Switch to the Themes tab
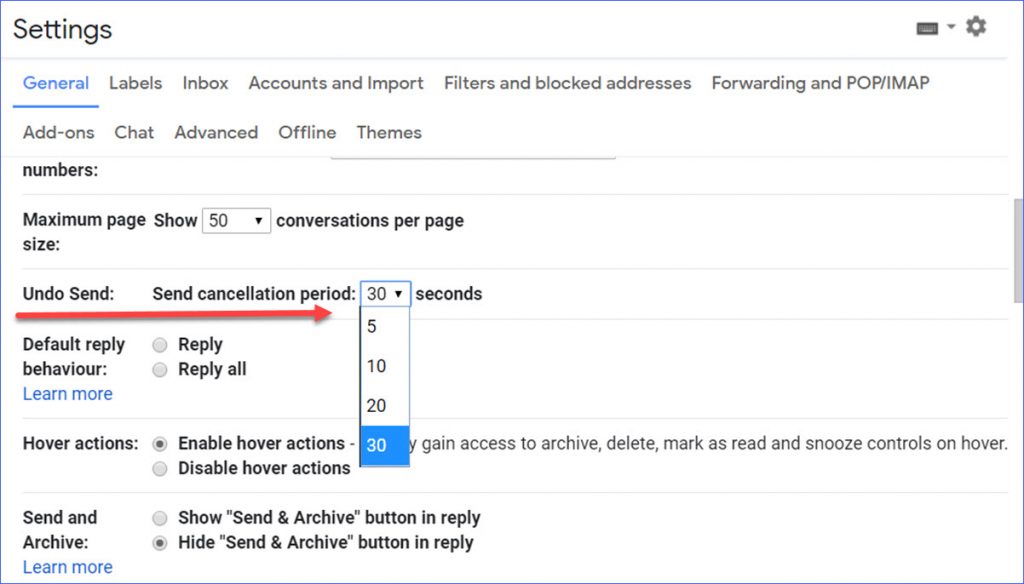Viewport: 1024px width, 584px height. 388,132
